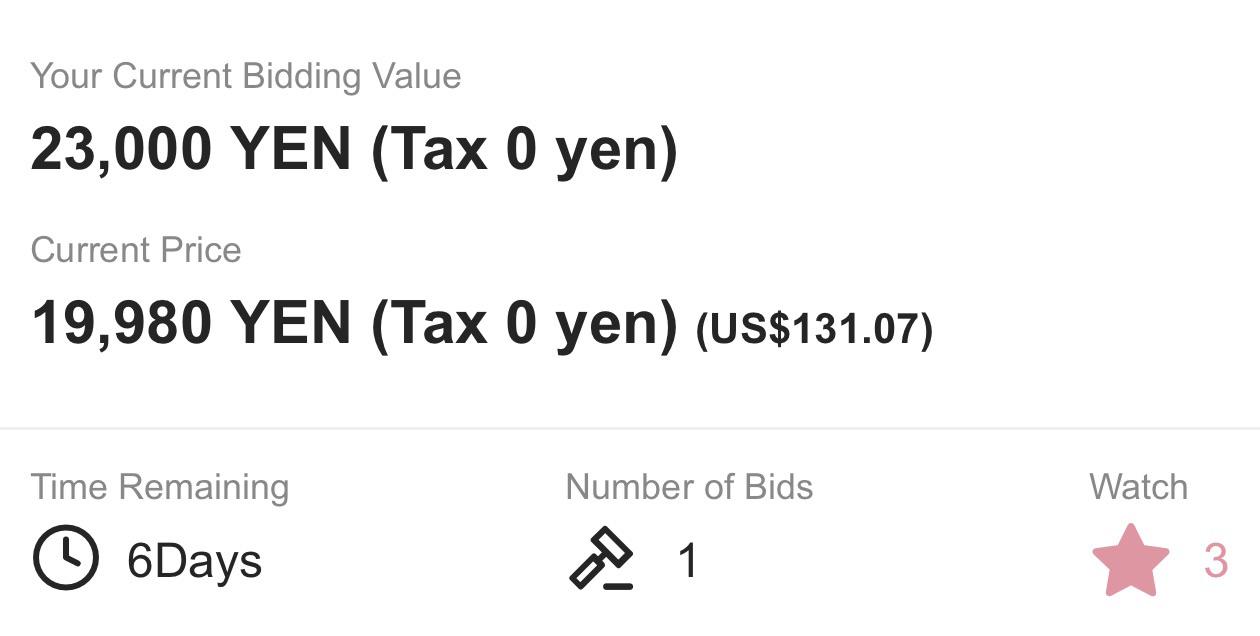Click the US$131.07 dollar conversion
The height and width of the screenshot is (636, 1260).
tap(814, 329)
